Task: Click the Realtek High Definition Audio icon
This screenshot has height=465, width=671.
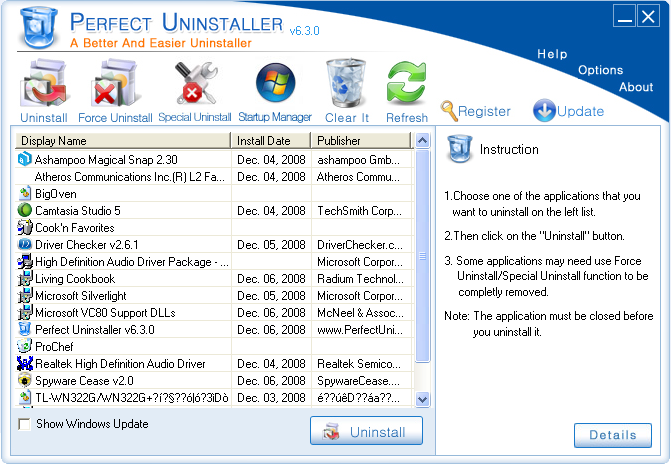Action: 25,363
